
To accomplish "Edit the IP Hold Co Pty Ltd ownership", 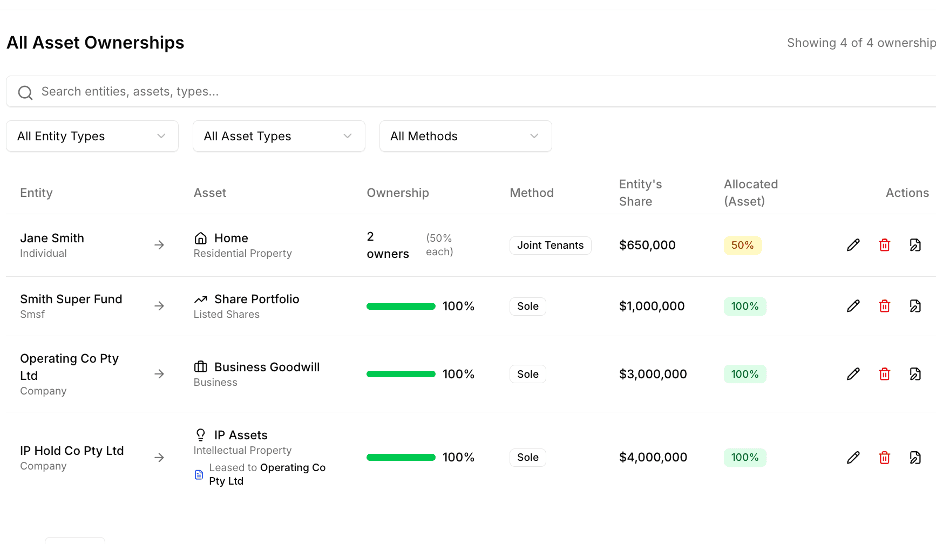I will click(853, 457).
